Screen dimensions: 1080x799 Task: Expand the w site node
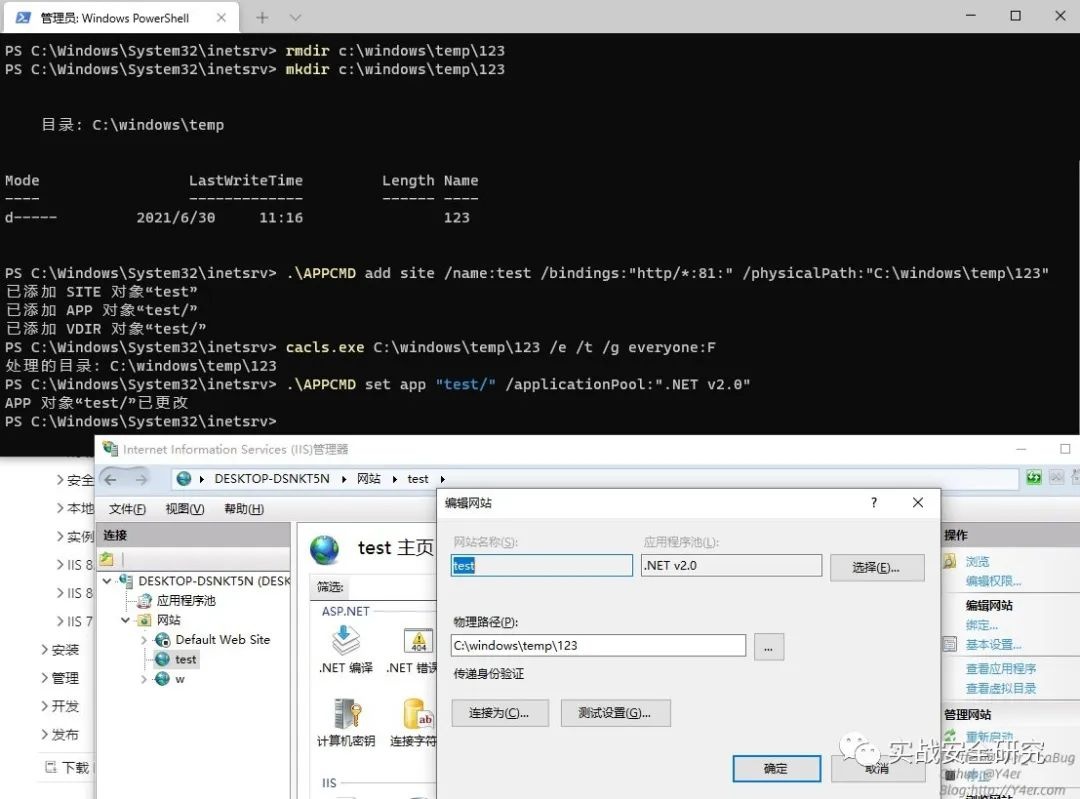click(x=144, y=679)
